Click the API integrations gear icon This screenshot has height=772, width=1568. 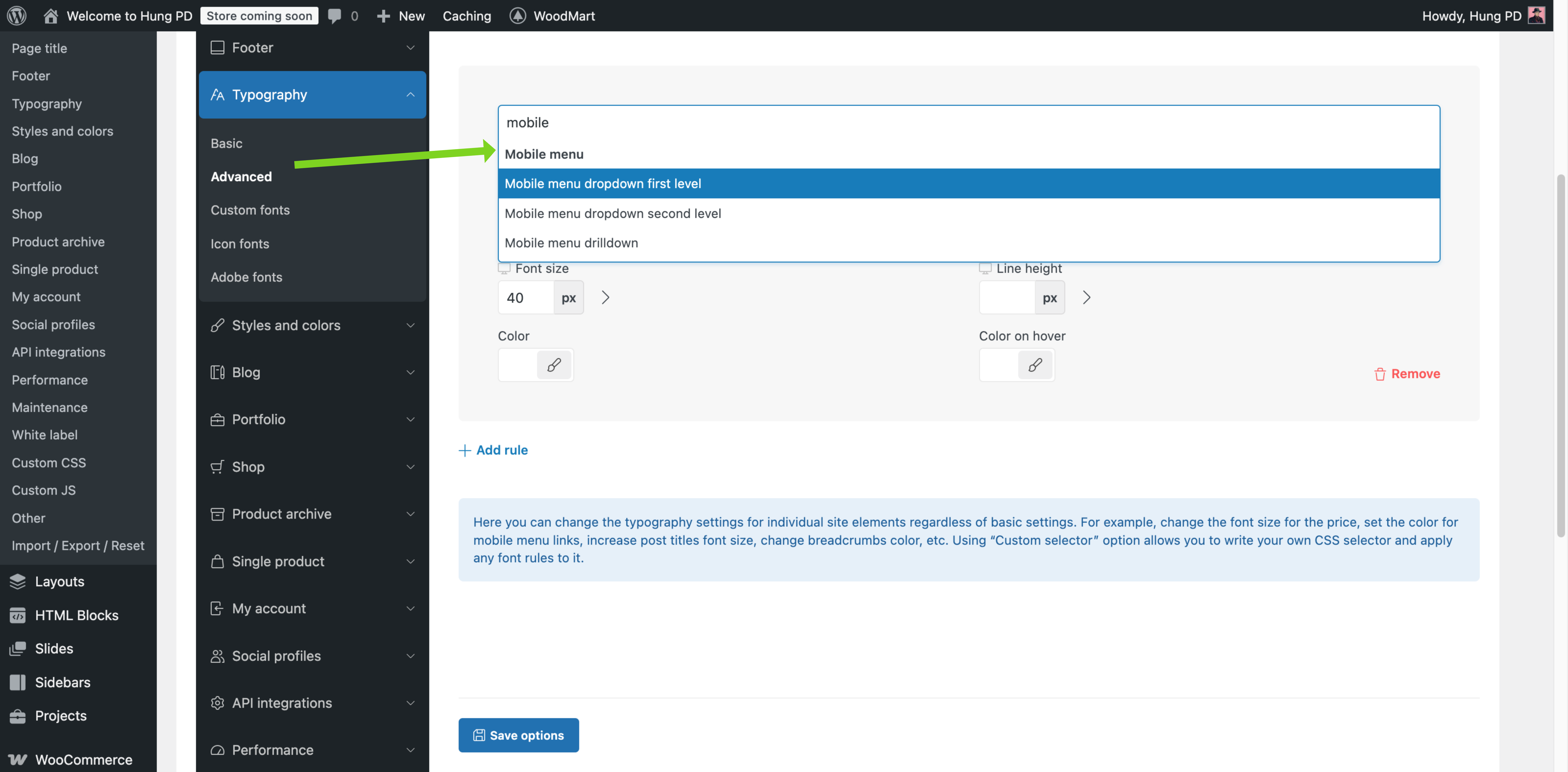coord(217,703)
